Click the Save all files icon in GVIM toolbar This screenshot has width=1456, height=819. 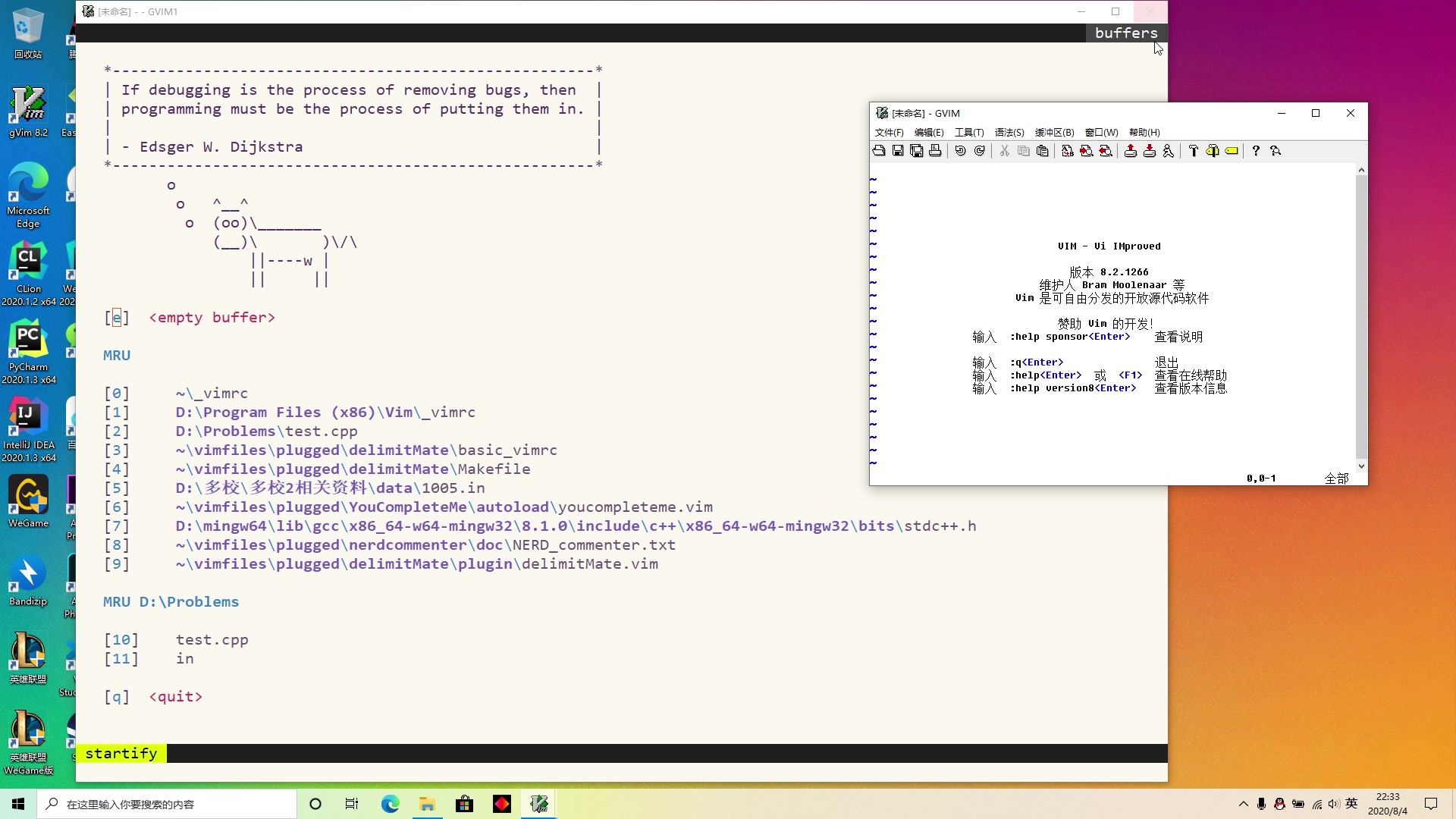pyautogui.click(x=917, y=151)
